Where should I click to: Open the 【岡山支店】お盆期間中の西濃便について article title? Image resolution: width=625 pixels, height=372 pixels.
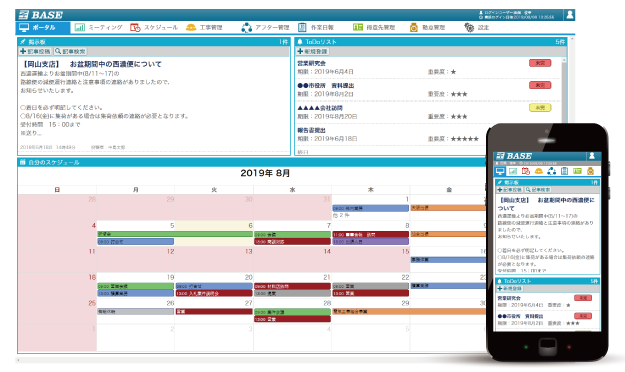click(92, 64)
